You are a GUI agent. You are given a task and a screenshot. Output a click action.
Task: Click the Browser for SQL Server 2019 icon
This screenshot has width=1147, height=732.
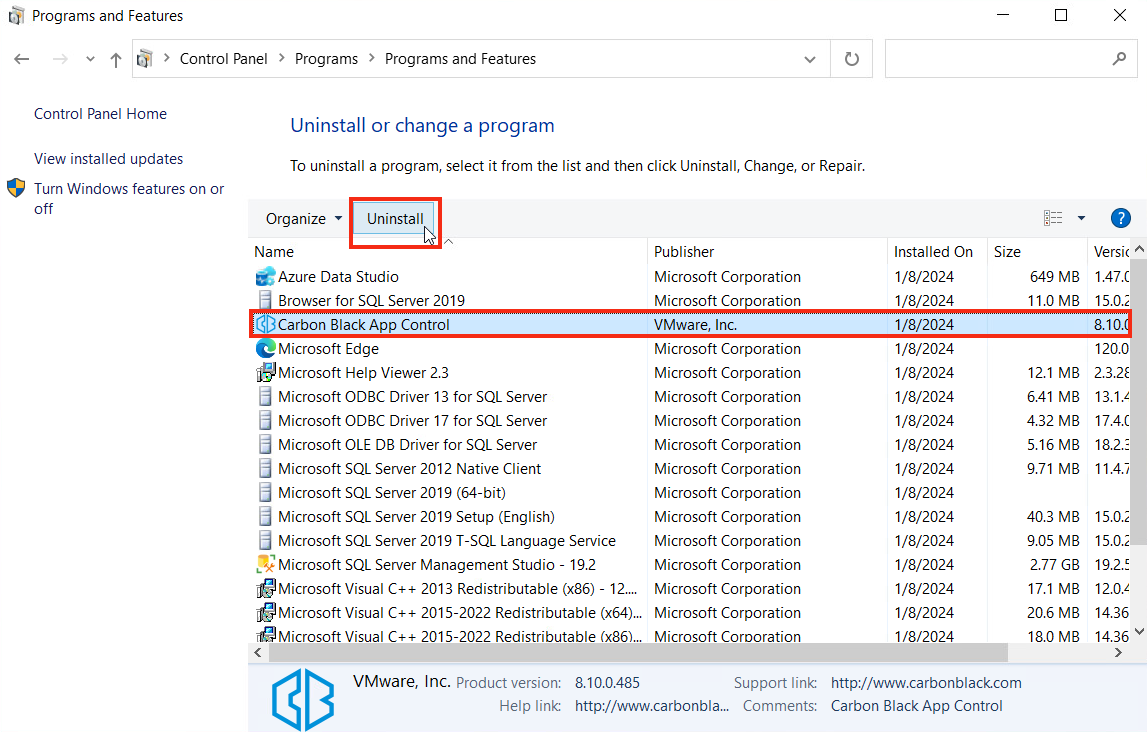266,301
